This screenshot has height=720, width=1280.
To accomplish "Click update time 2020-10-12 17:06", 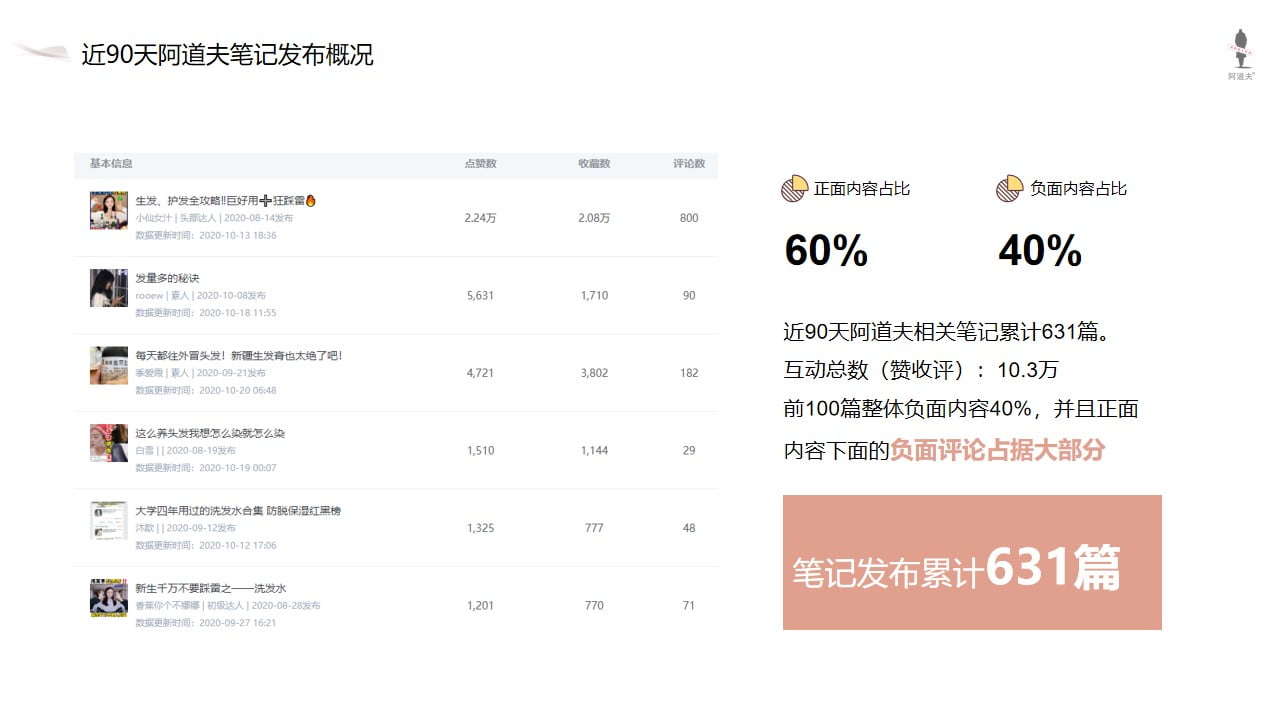I will coord(206,546).
